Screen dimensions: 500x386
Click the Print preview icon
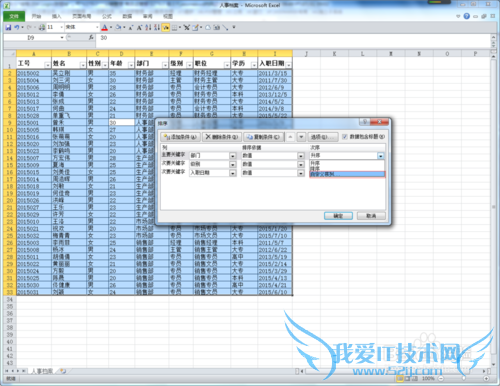click(42, 27)
